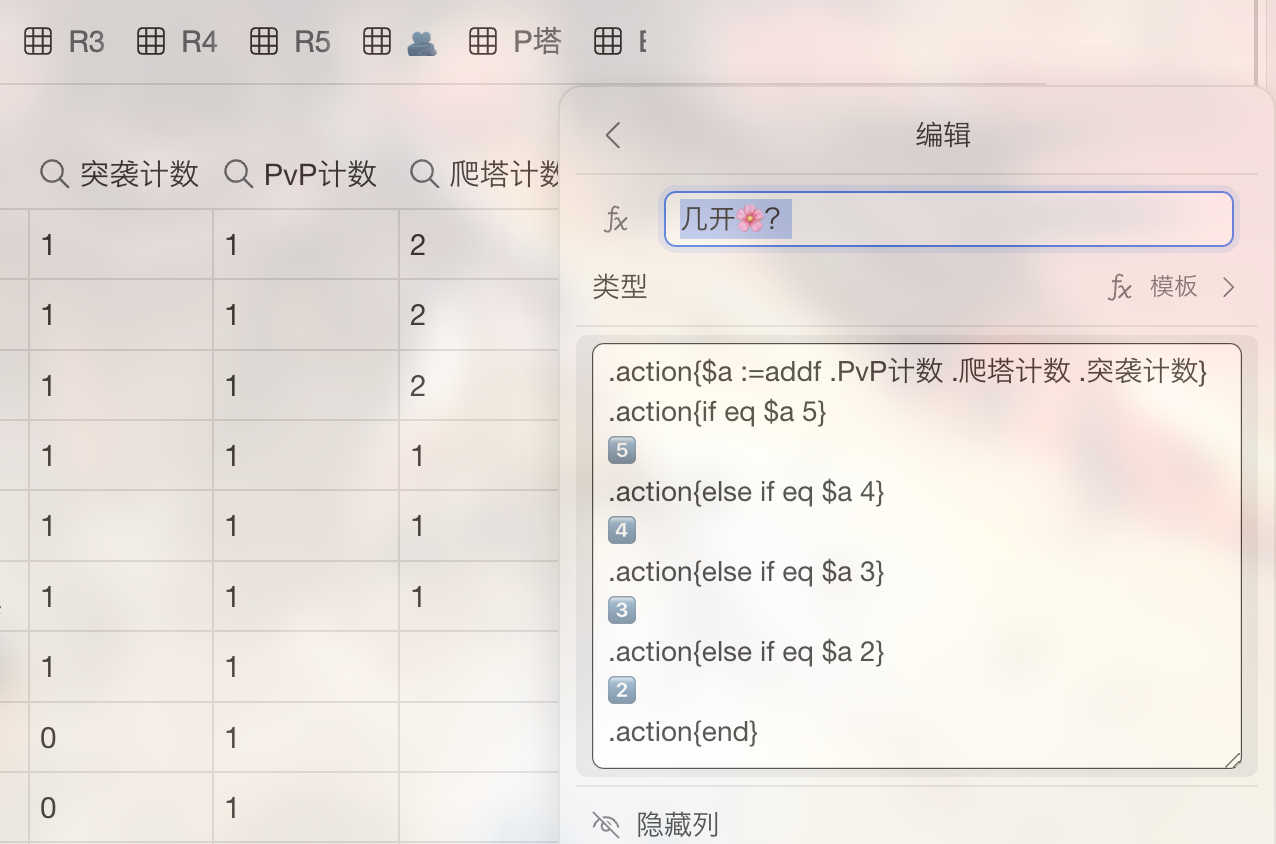The width and height of the screenshot is (1276, 844).
Task: Click the search icon of 突袭计数 column
Action: (x=54, y=174)
